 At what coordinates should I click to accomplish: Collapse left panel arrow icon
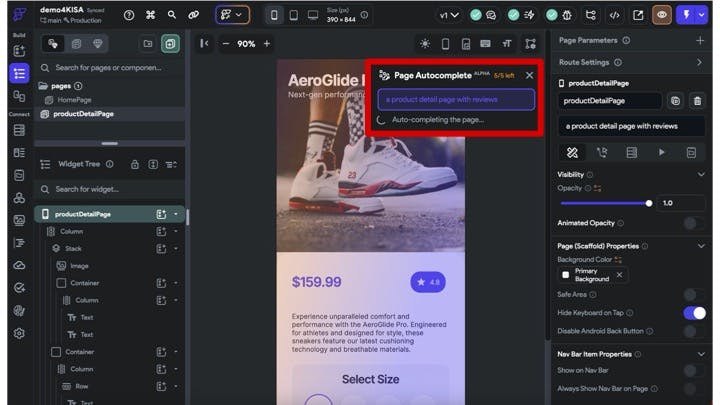(204, 44)
